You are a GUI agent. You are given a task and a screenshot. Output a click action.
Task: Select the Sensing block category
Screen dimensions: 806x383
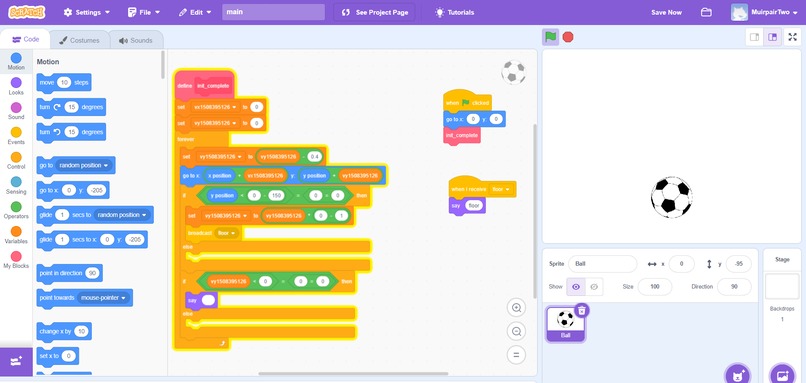[x=16, y=185]
